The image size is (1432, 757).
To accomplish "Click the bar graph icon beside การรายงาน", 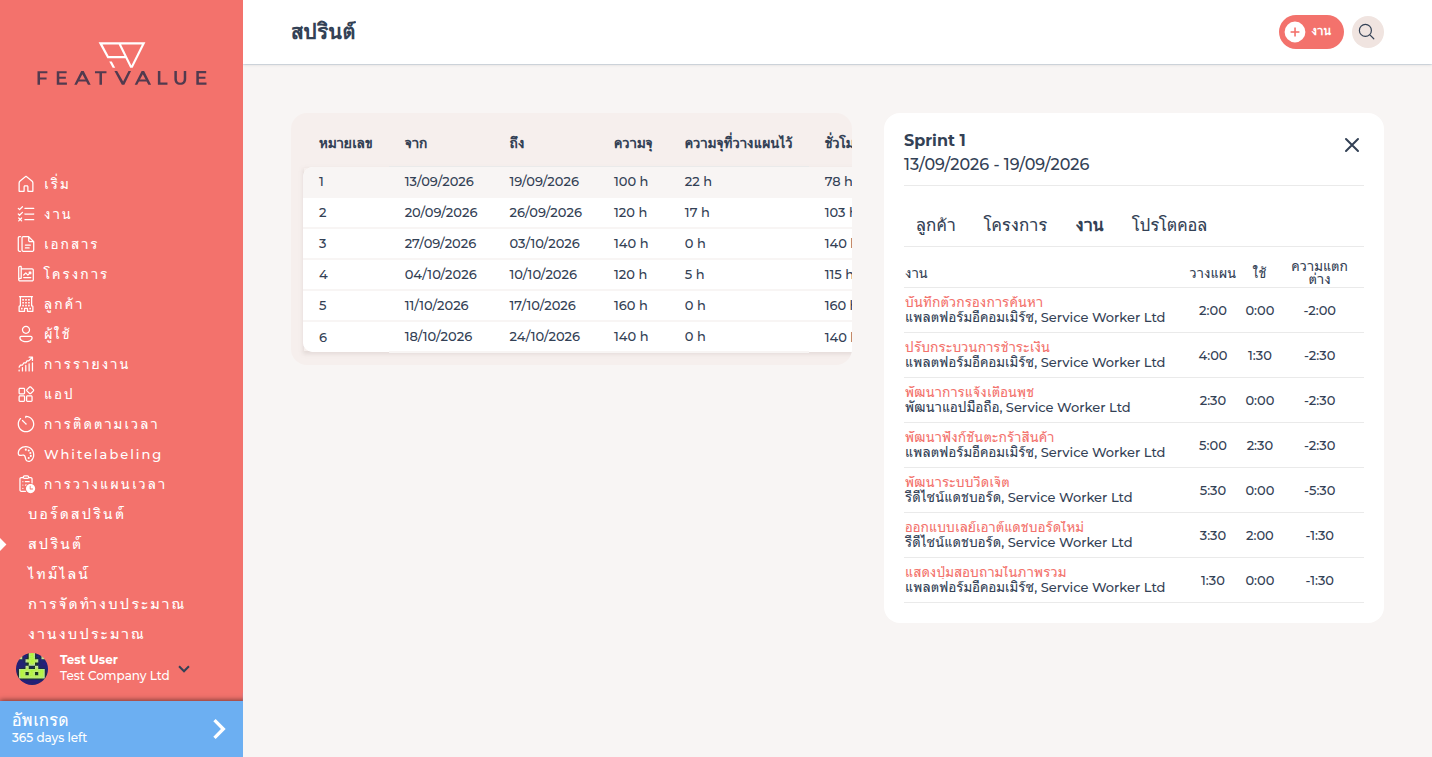I will click(x=26, y=364).
